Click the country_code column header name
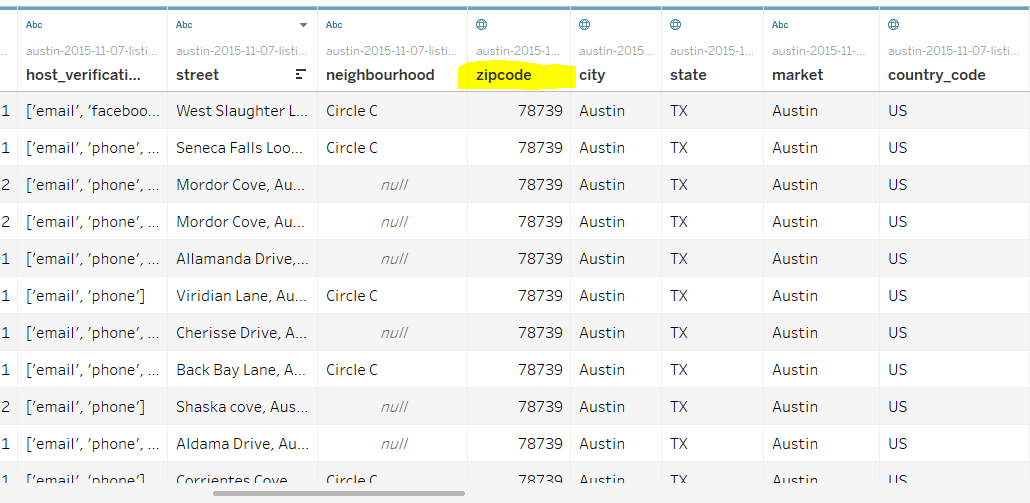 pyautogui.click(x=936, y=75)
